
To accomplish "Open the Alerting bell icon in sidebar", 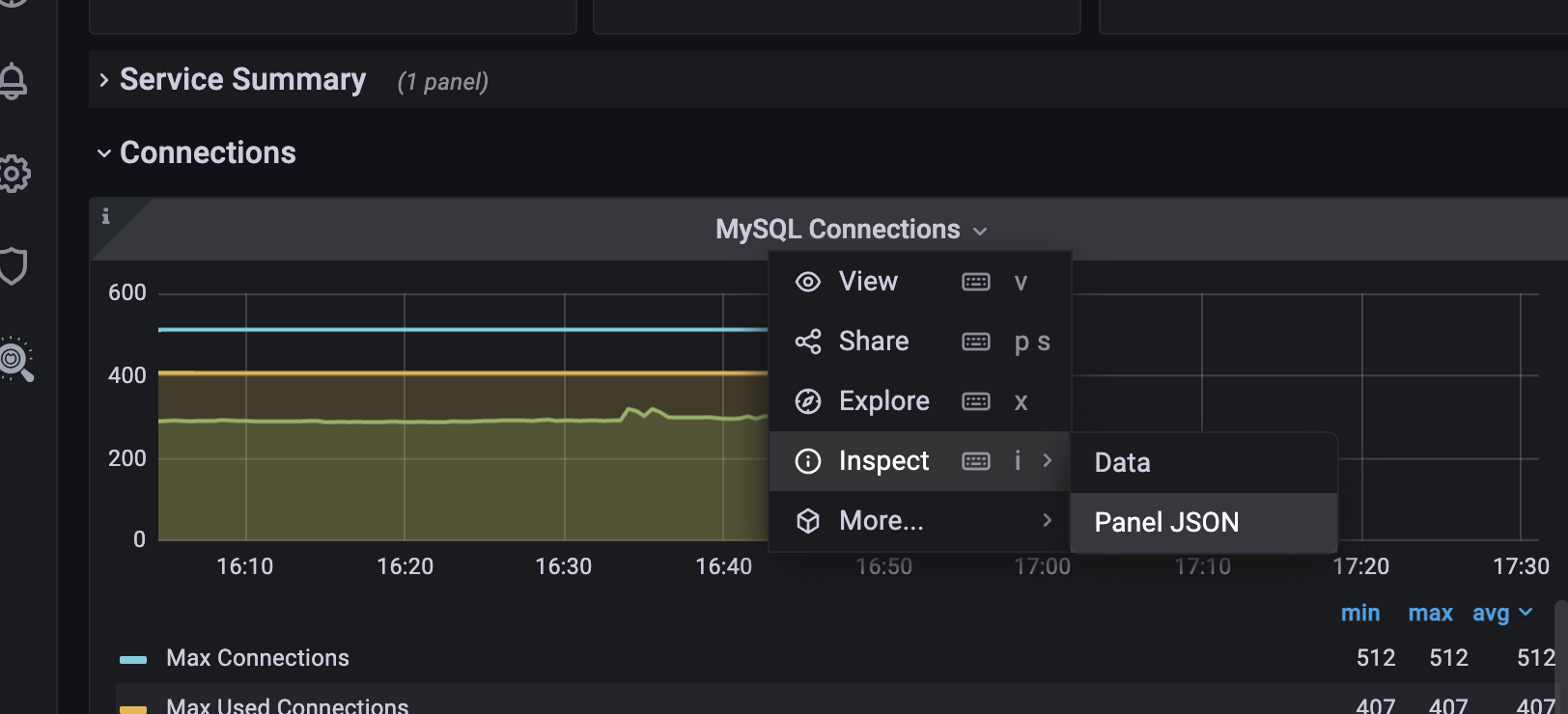I will tap(12, 81).
